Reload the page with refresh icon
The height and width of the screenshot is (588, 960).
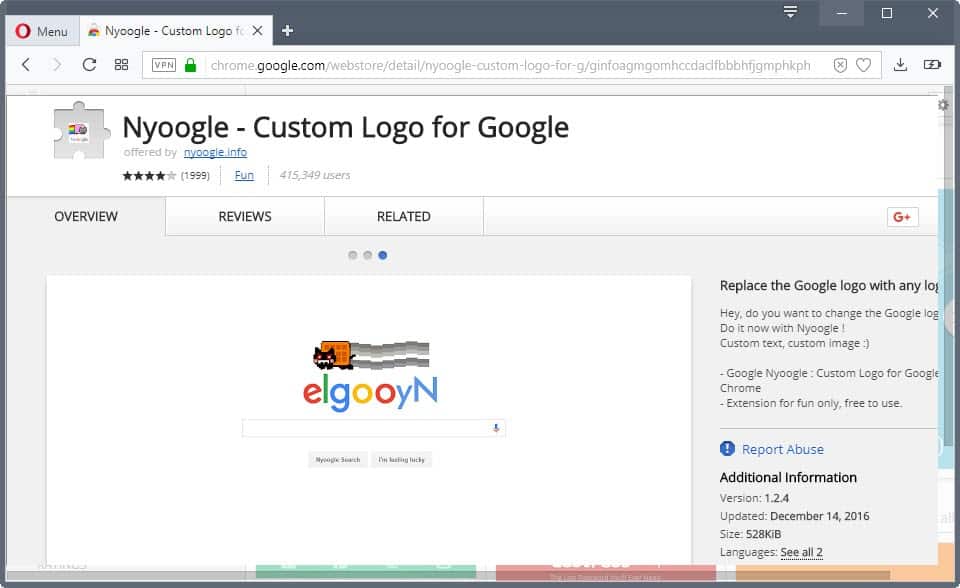pyautogui.click(x=89, y=65)
